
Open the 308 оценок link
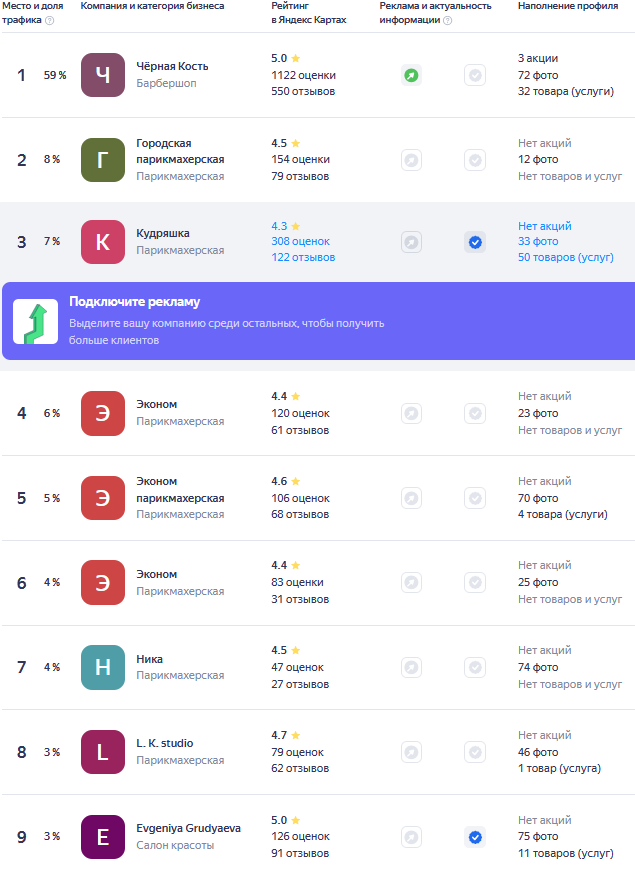[300, 242]
